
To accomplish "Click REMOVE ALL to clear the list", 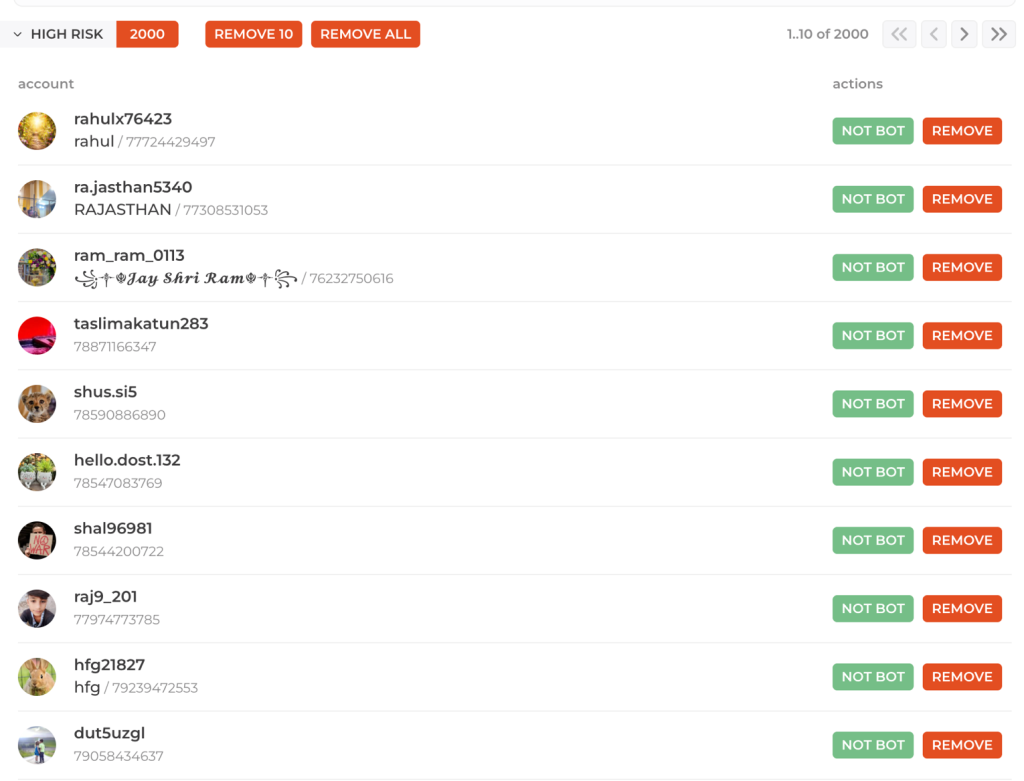I will pos(365,33).
